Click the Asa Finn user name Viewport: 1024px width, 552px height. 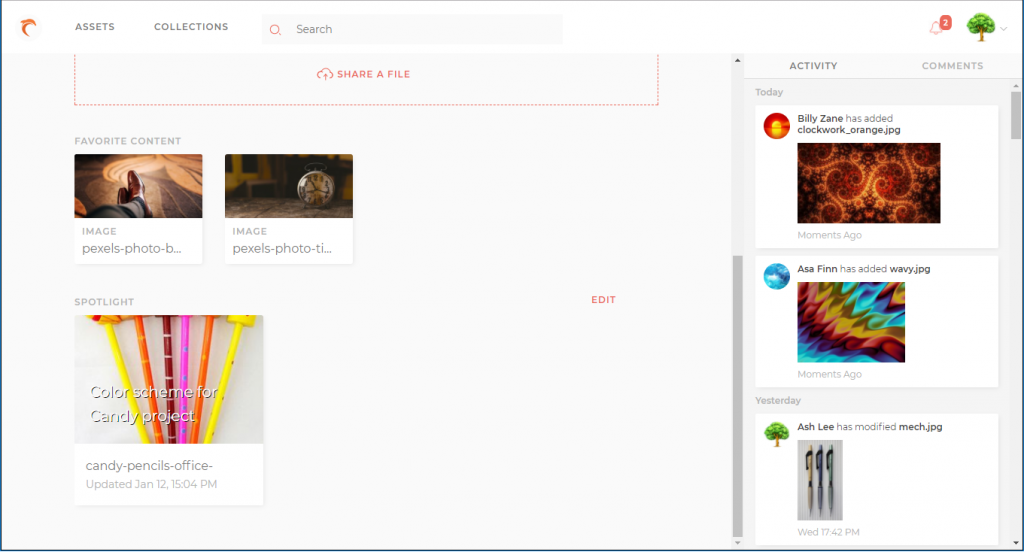(x=817, y=268)
